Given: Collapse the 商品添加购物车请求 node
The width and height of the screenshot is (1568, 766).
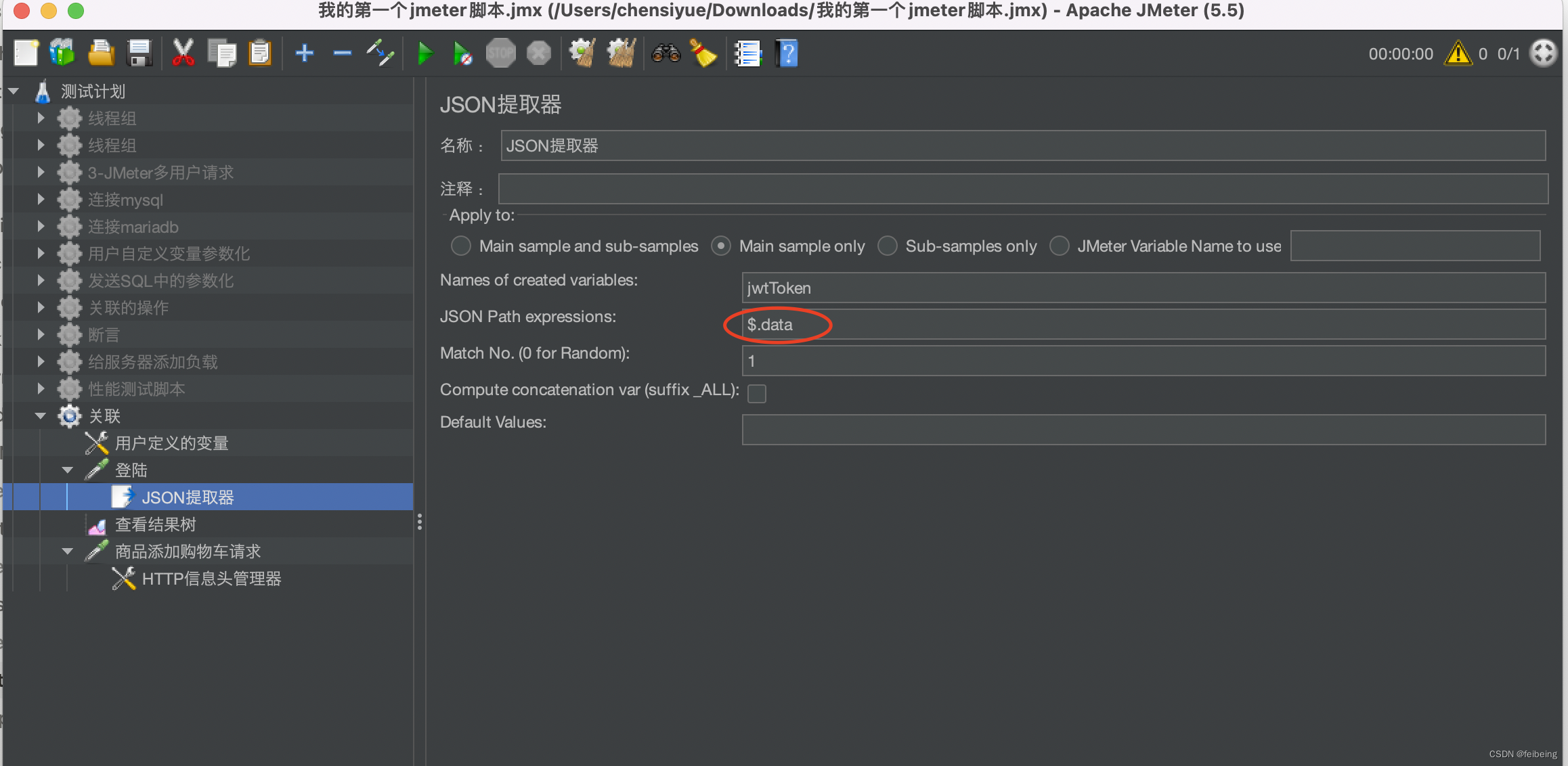Looking at the screenshot, I should click(68, 551).
